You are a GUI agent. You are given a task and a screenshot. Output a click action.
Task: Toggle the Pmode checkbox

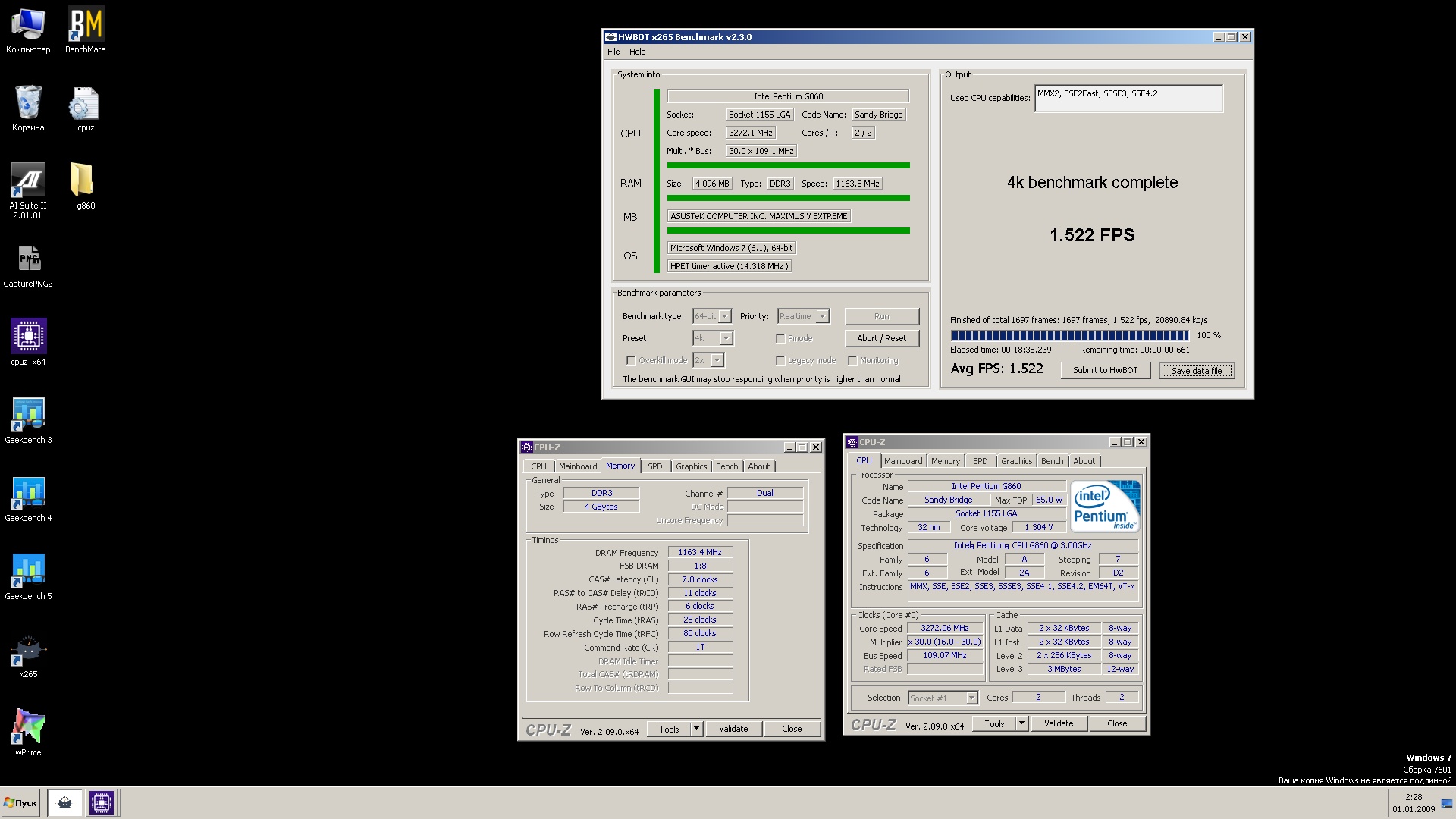click(x=780, y=338)
